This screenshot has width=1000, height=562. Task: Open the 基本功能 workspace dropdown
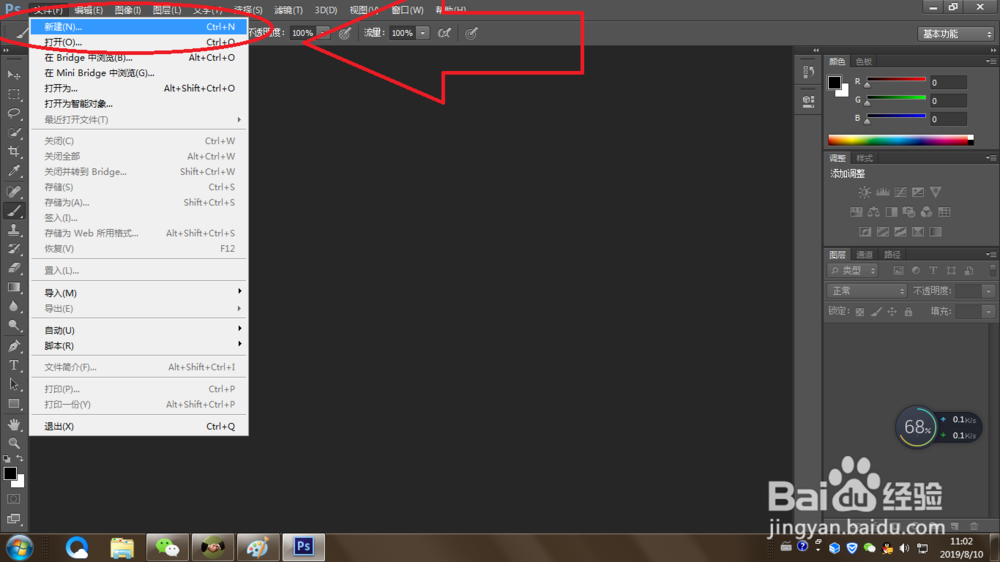(x=956, y=34)
